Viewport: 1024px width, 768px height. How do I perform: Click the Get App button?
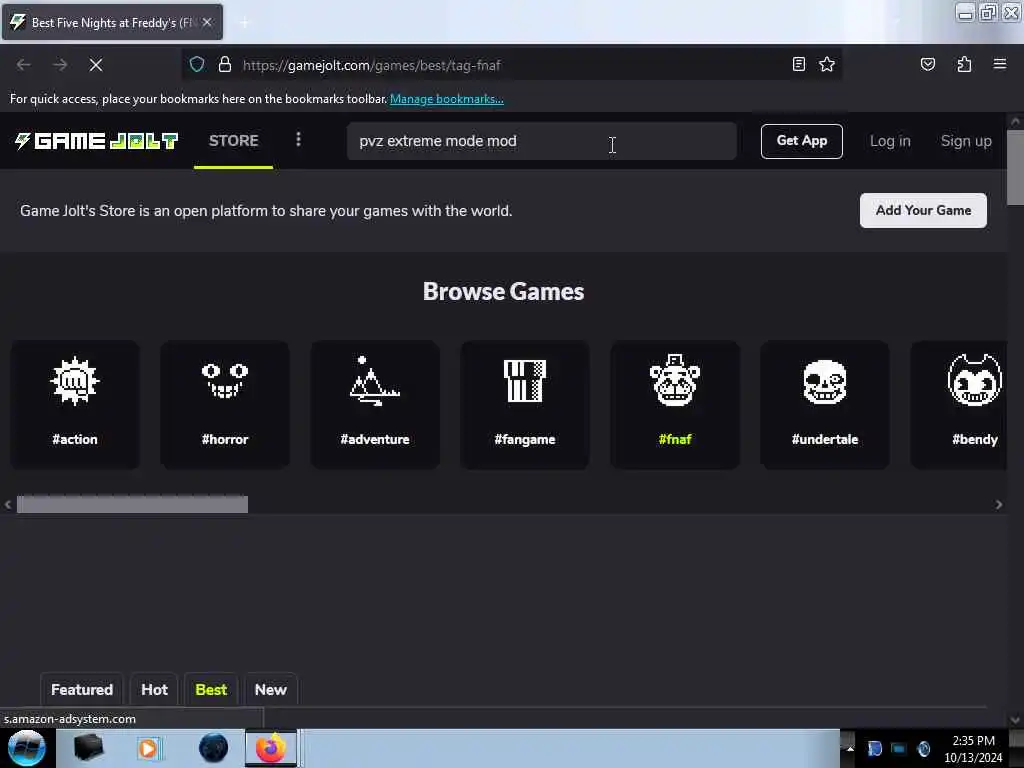click(x=801, y=140)
